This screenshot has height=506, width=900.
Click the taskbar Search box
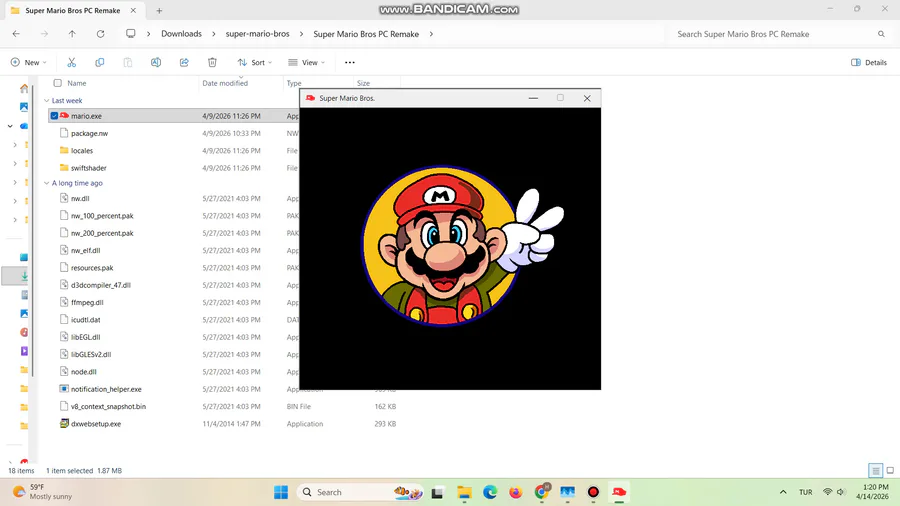[x=360, y=492]
